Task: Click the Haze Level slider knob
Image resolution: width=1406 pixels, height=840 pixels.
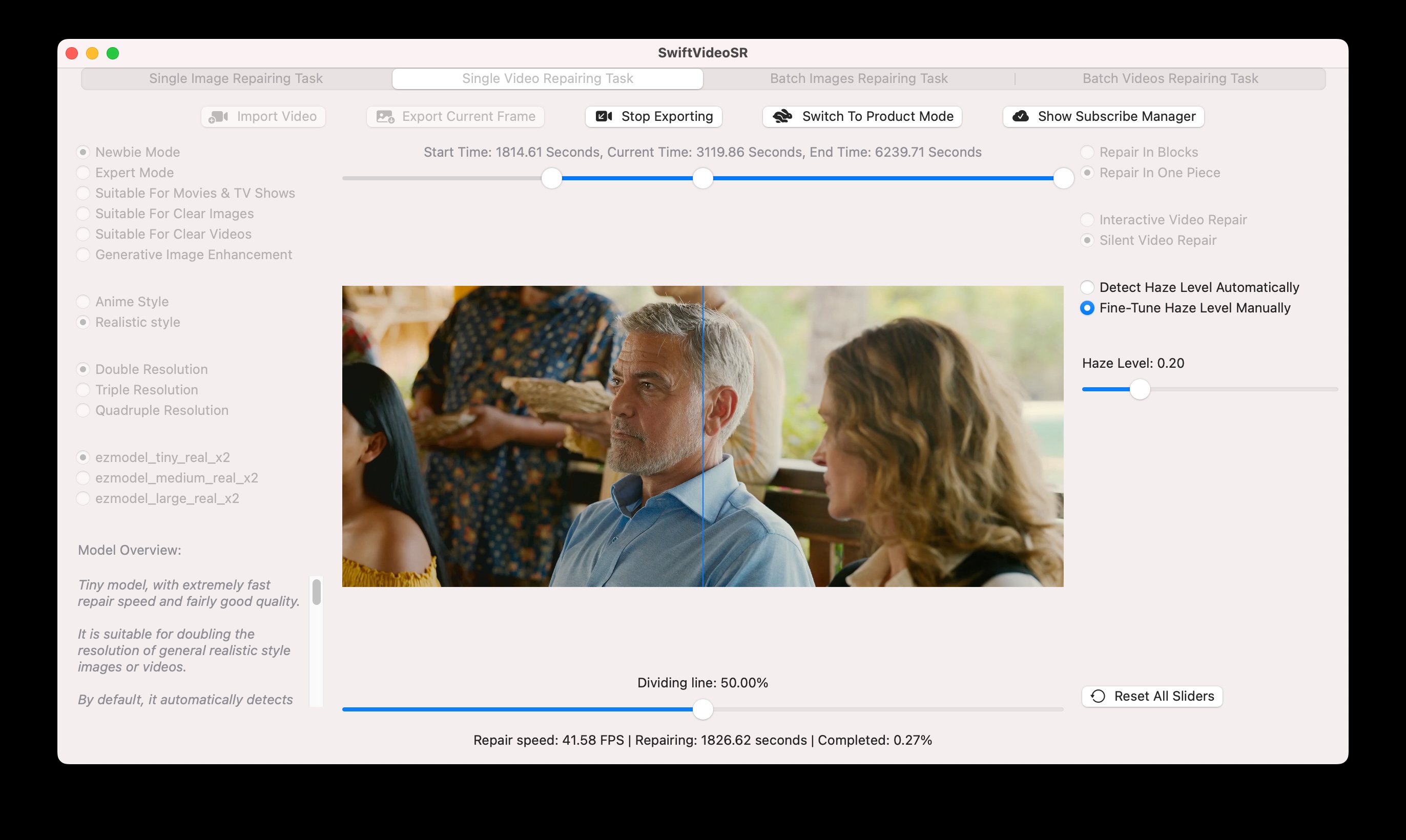Action: 1140,389
